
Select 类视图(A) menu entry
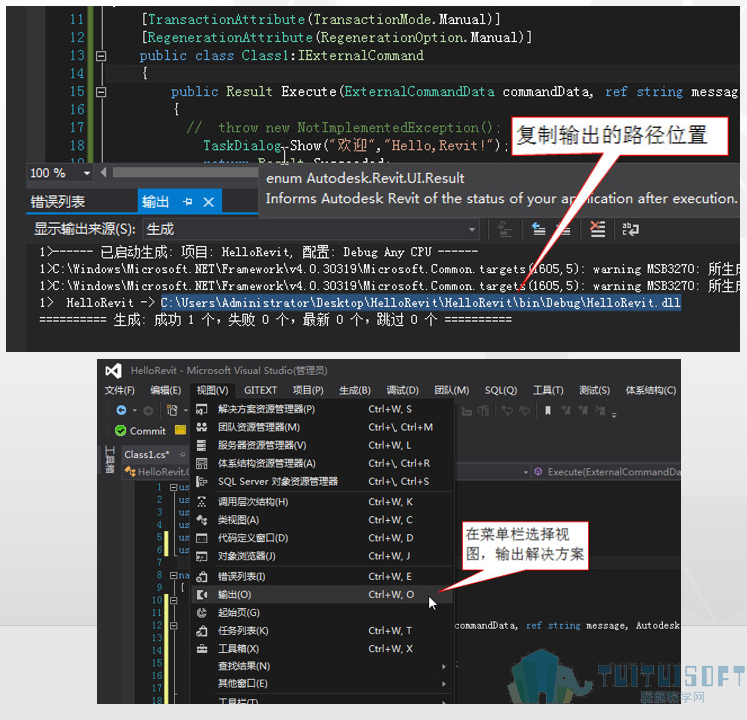(322, 520)
